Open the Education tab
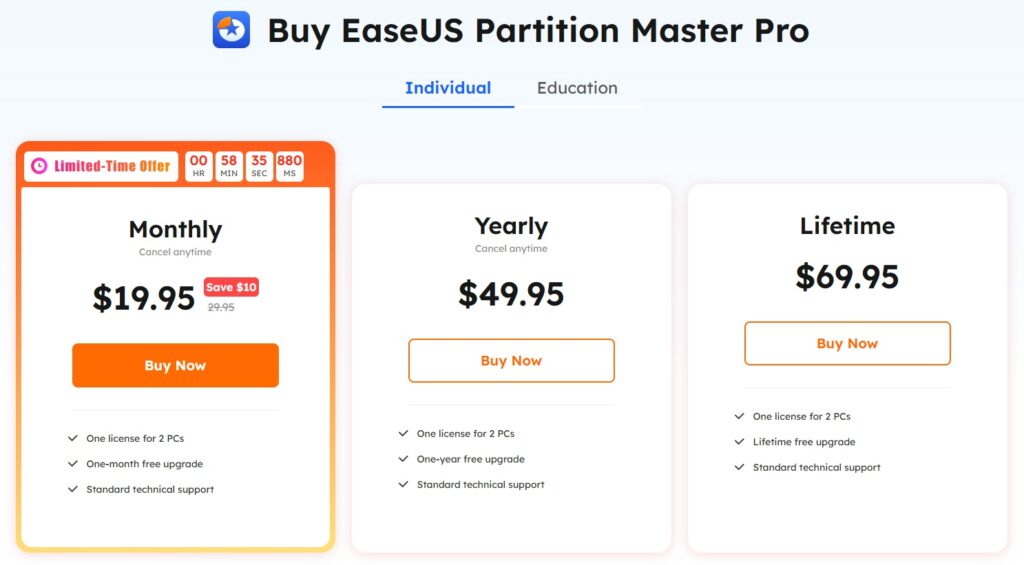This screenshot has width=1024, height=565. tap(577, 88)
